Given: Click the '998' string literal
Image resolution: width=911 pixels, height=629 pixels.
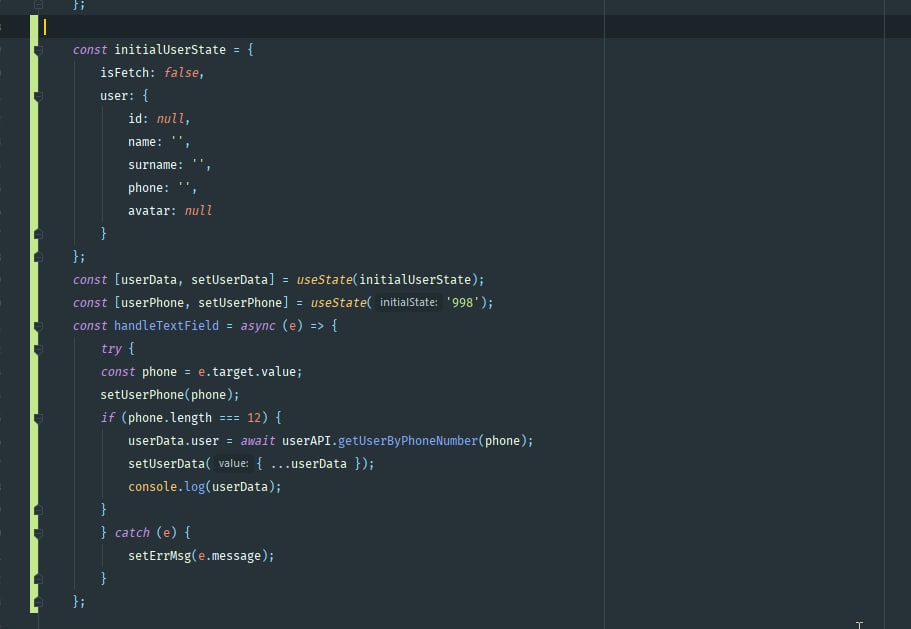Looking at the screenshot, I should pos(462,303).
